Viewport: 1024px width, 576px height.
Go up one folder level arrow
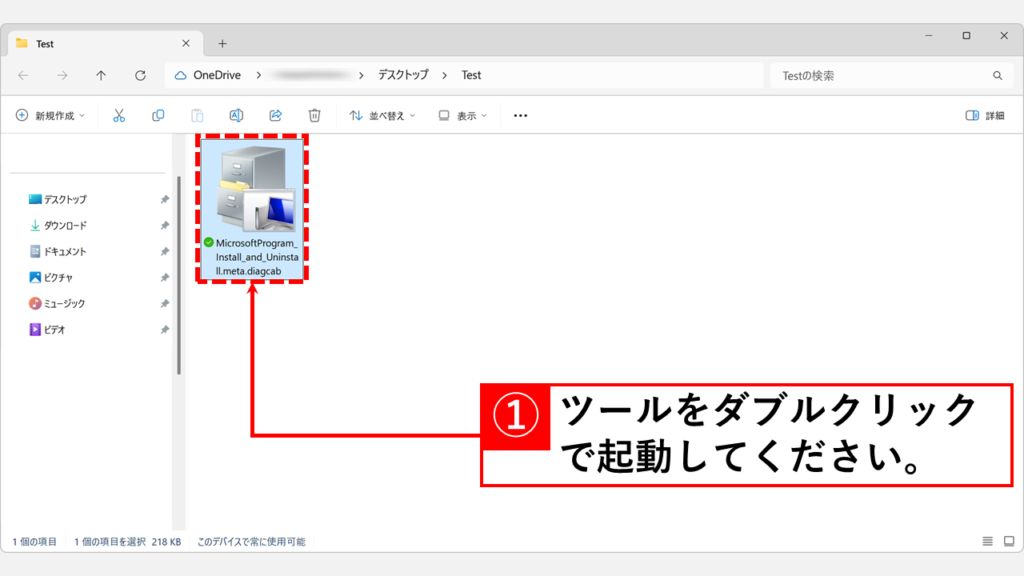click(x=101, y=76)
